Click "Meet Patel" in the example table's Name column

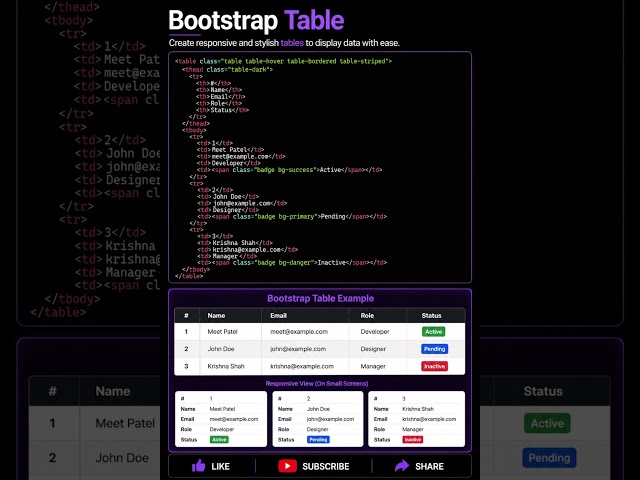pyautogui.click(x=222, y=331)
